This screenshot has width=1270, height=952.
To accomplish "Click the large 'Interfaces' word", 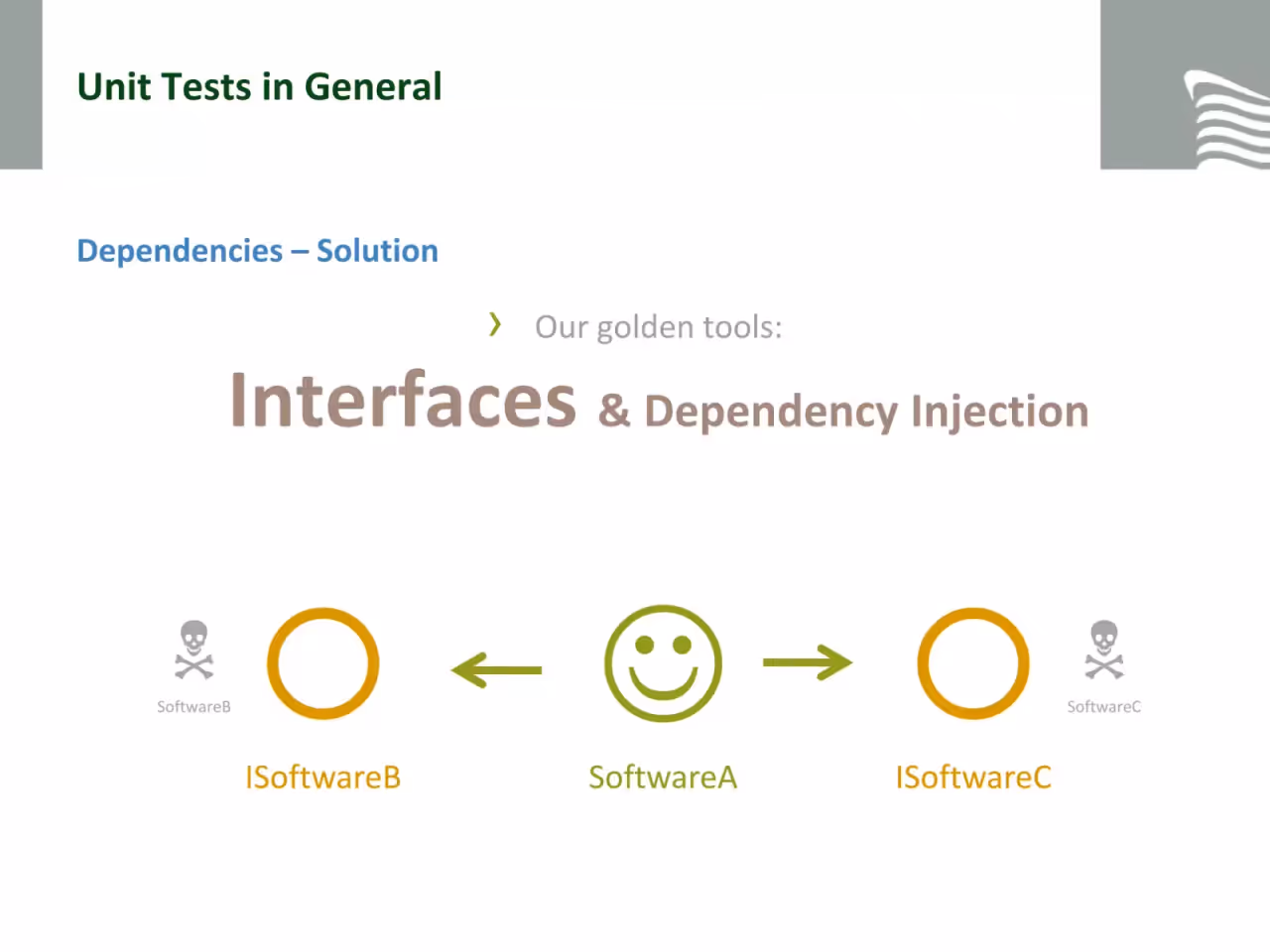I will tap(403, 401).
